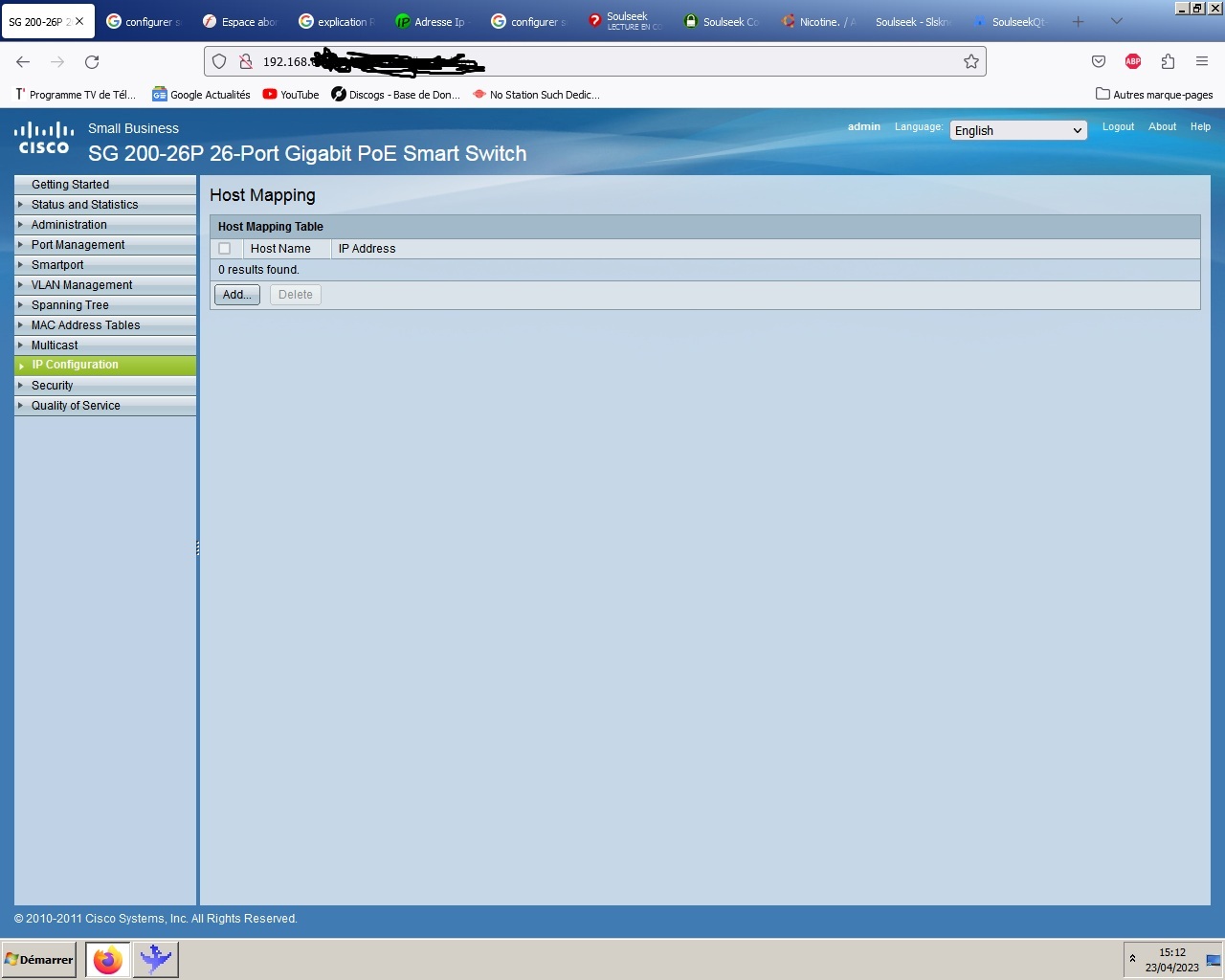Click the shield tracking protection icon
Screen dimensions: 1225x980
pyautogui.click(x=219, y=61)
